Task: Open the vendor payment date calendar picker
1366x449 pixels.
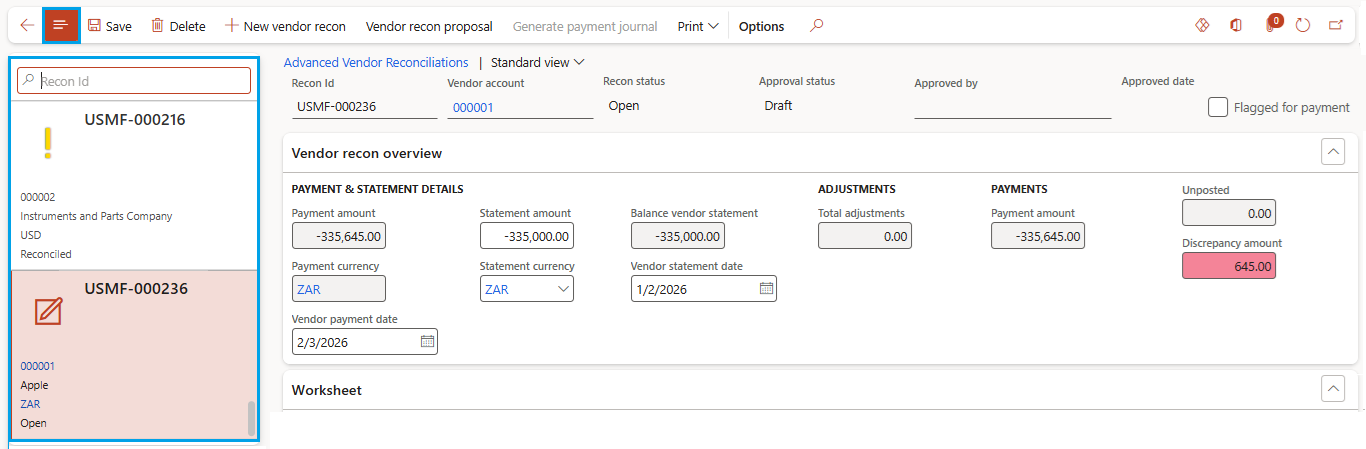Action: coord(427,342)
